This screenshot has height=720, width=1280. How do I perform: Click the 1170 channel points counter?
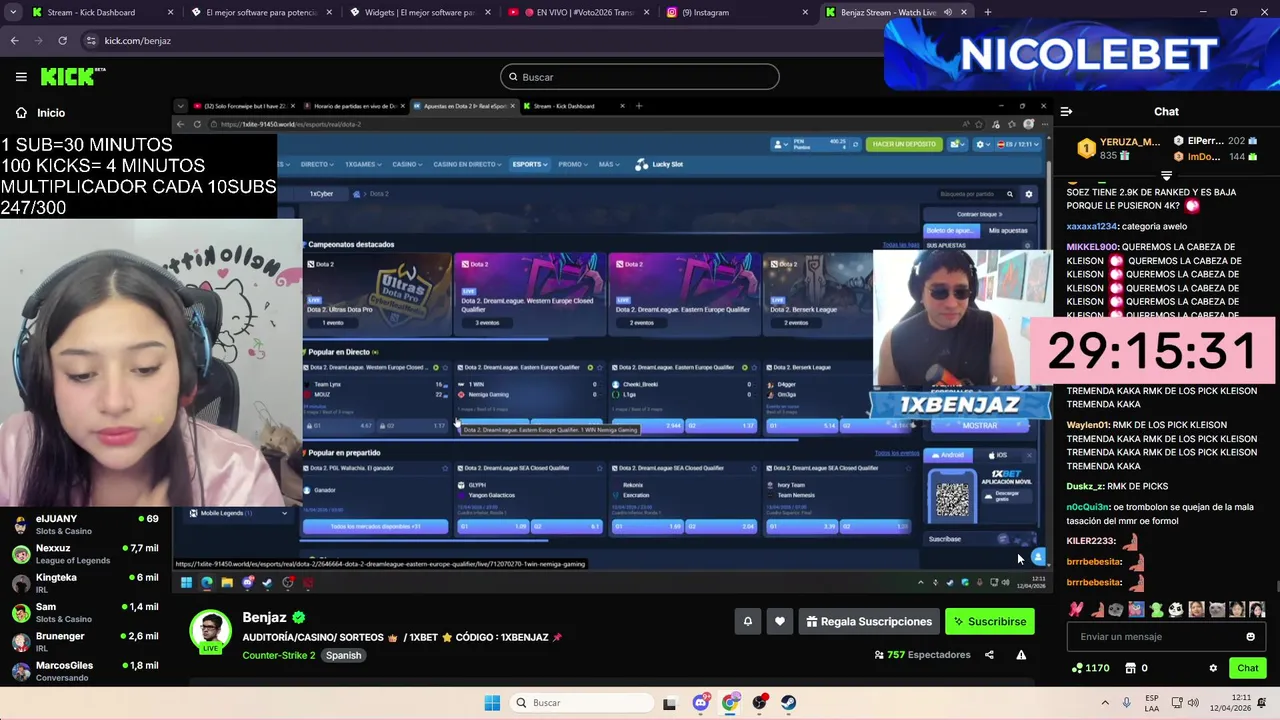tap(1090, 668)
